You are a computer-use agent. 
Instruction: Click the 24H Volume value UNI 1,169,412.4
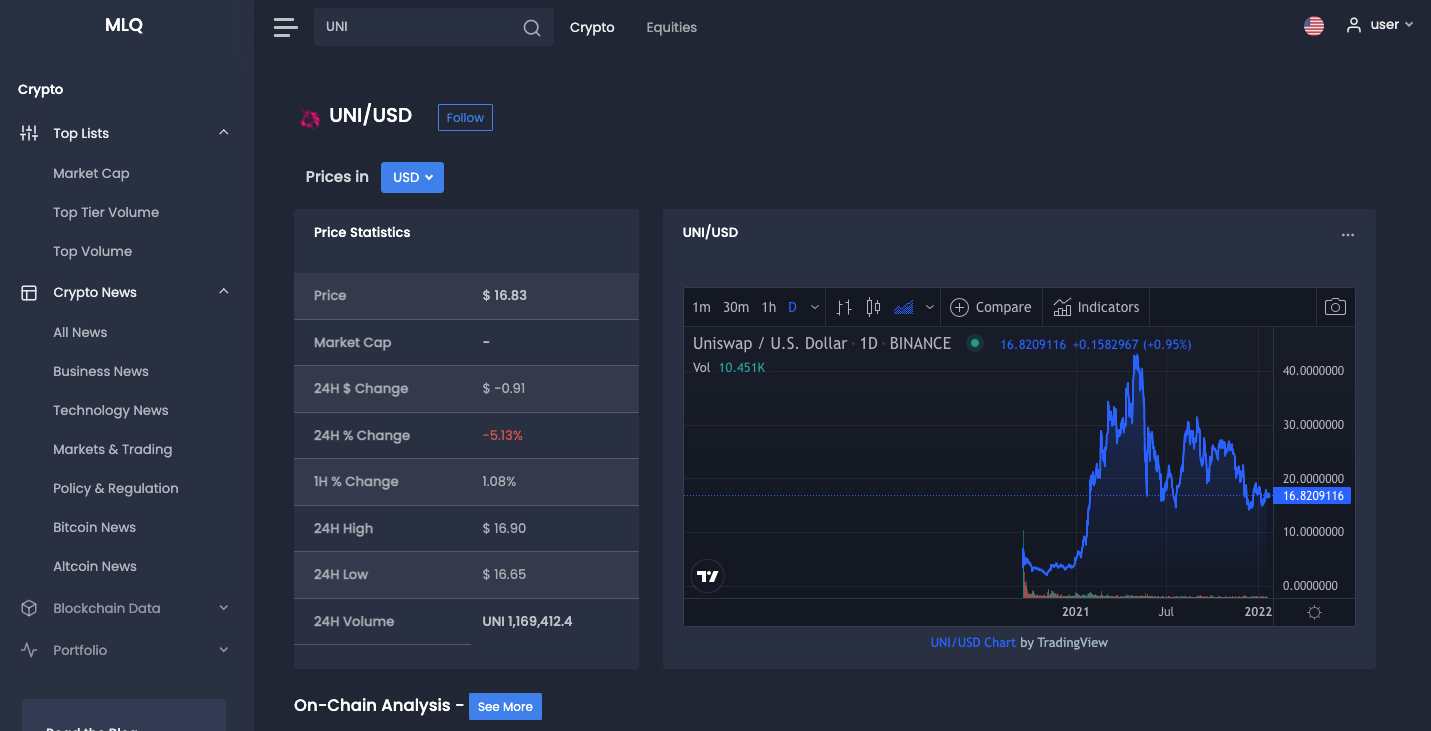point(527,621)
